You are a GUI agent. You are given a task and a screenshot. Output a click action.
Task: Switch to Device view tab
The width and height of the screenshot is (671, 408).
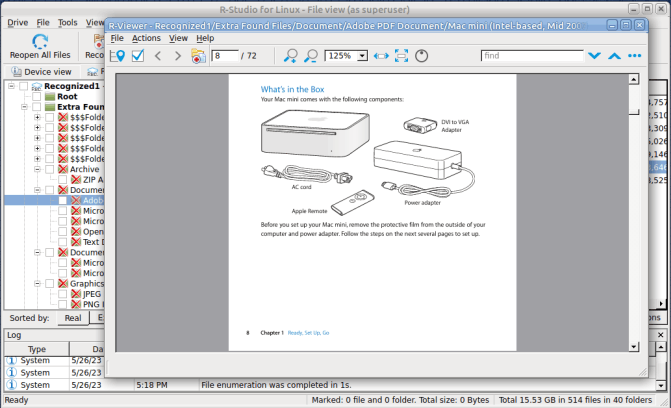pos(41,71)
